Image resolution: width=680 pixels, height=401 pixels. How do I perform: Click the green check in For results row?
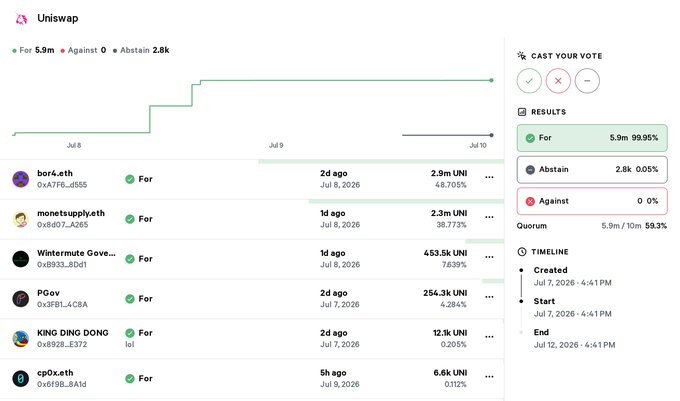pyautogui.click(x=530, y=138)
